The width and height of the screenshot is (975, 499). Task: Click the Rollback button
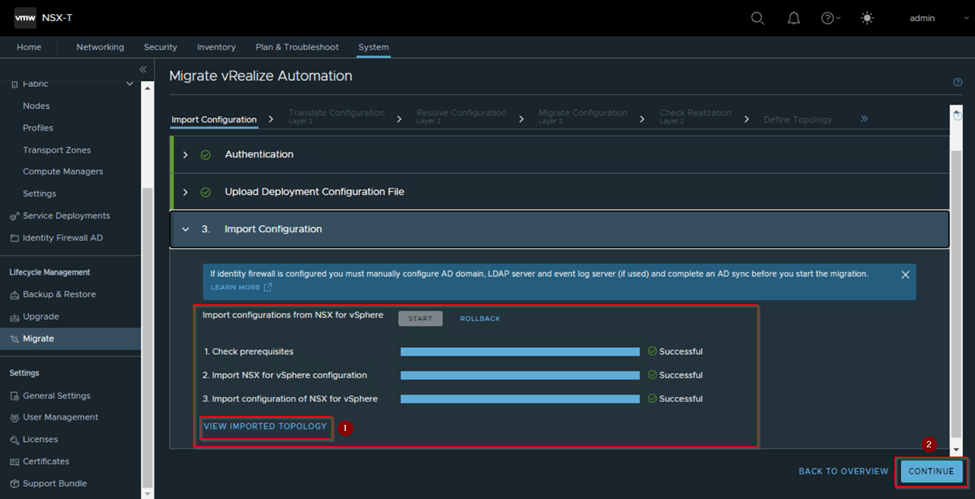(x=480, y=319)
